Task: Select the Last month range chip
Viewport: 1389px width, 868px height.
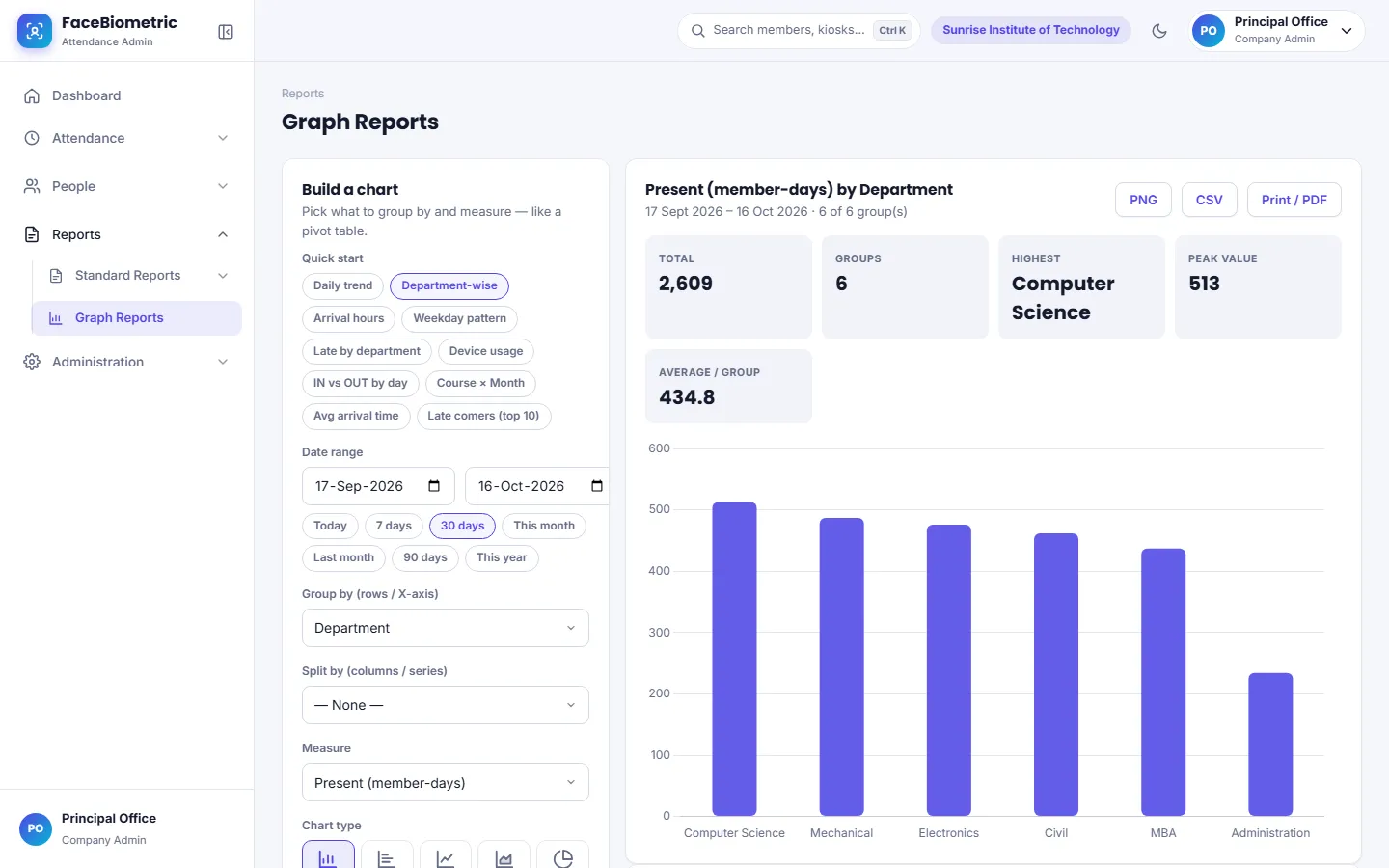Action: 343,557
